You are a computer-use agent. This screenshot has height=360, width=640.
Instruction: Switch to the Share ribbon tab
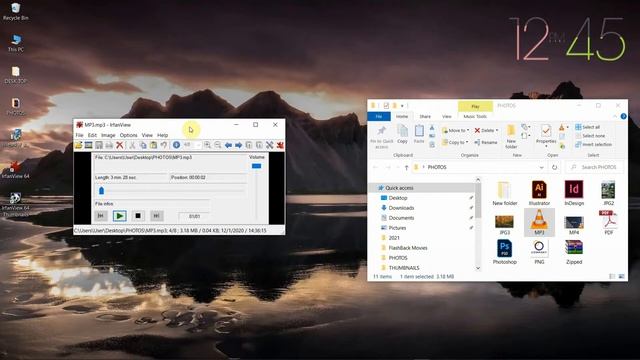click(425, 116)
